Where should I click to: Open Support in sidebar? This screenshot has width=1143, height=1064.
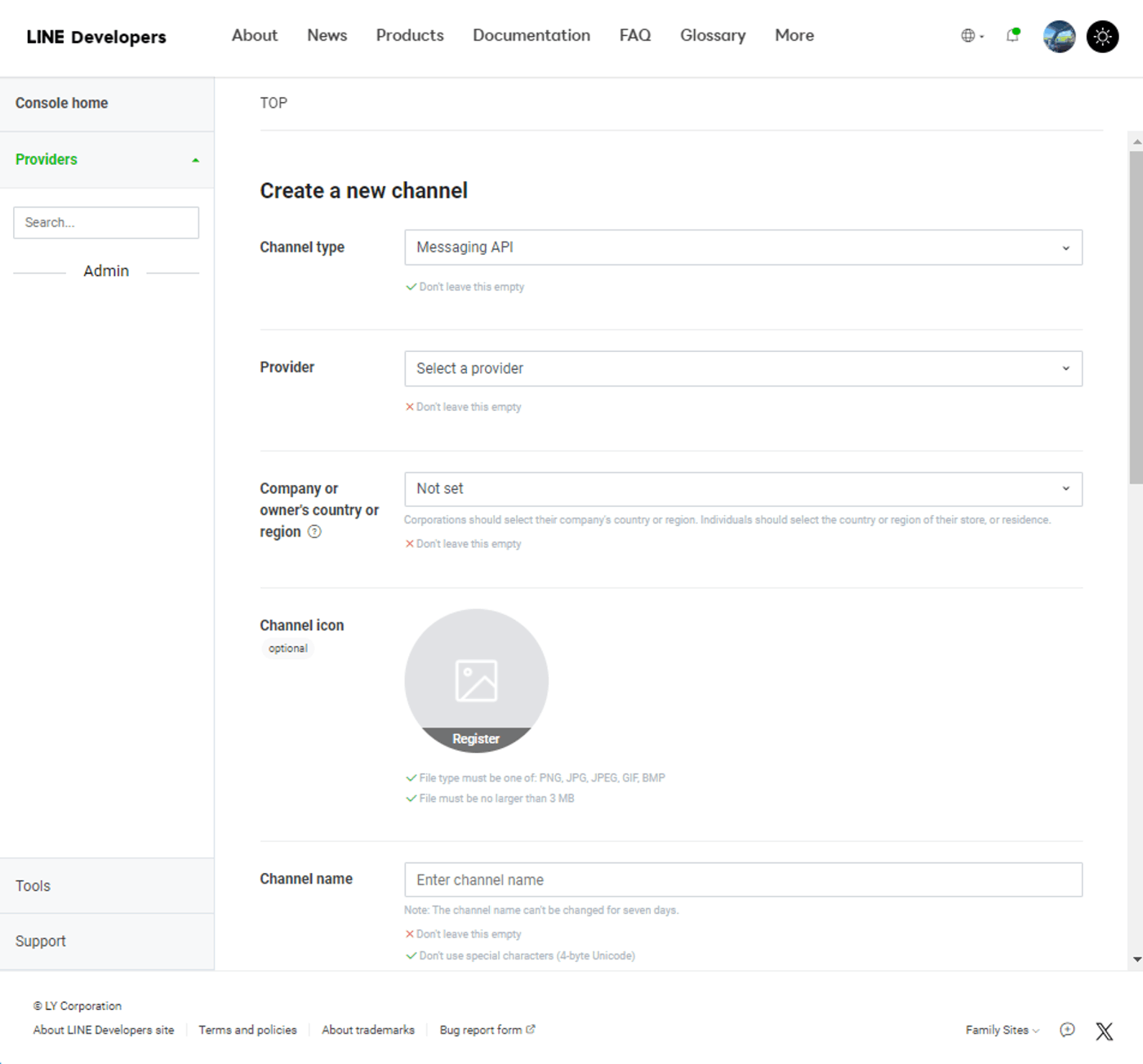(107, 942)
